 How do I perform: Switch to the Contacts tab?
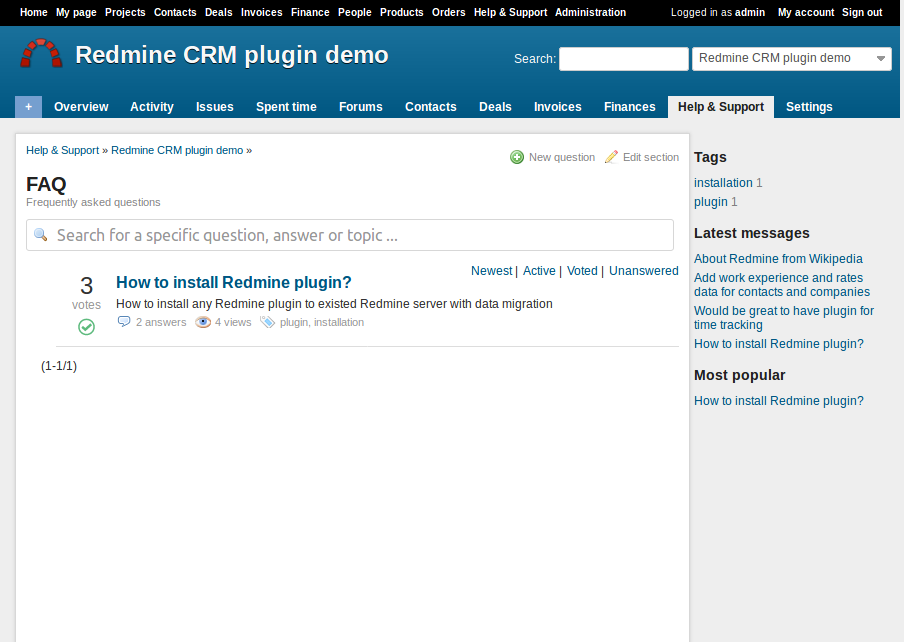[x=430, y=107]
